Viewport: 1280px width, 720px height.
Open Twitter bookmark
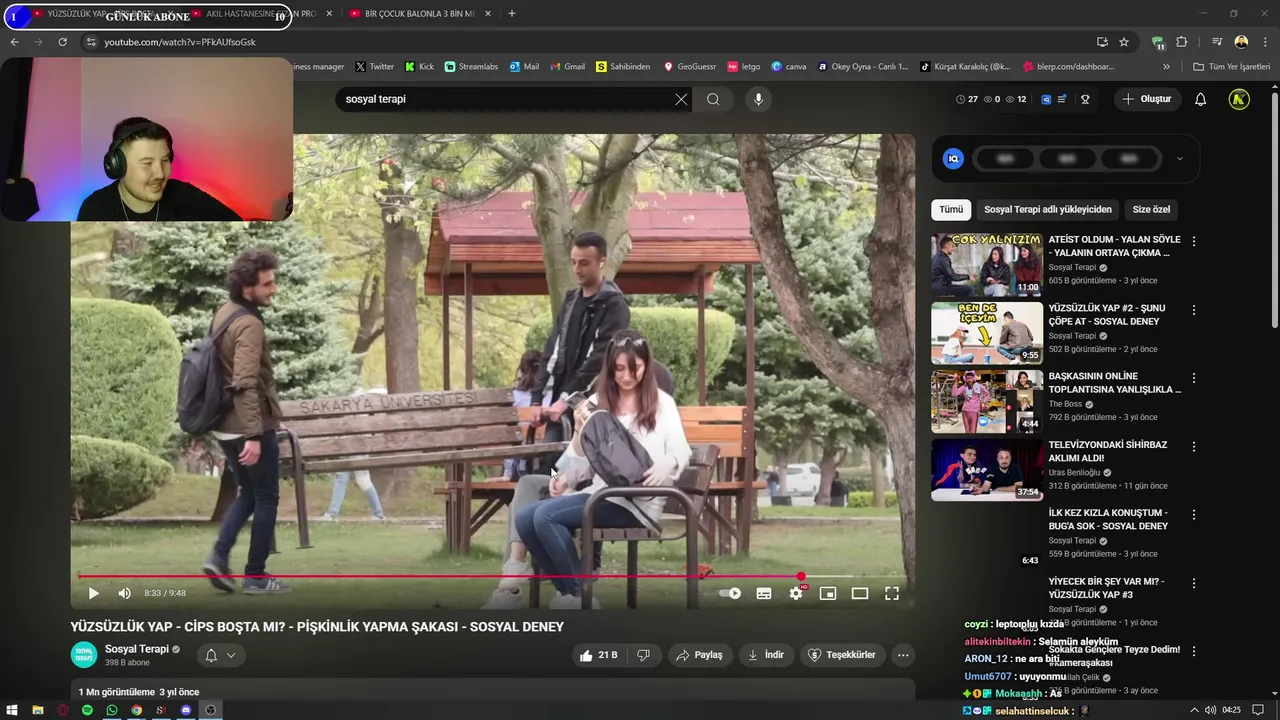[374, 67]
